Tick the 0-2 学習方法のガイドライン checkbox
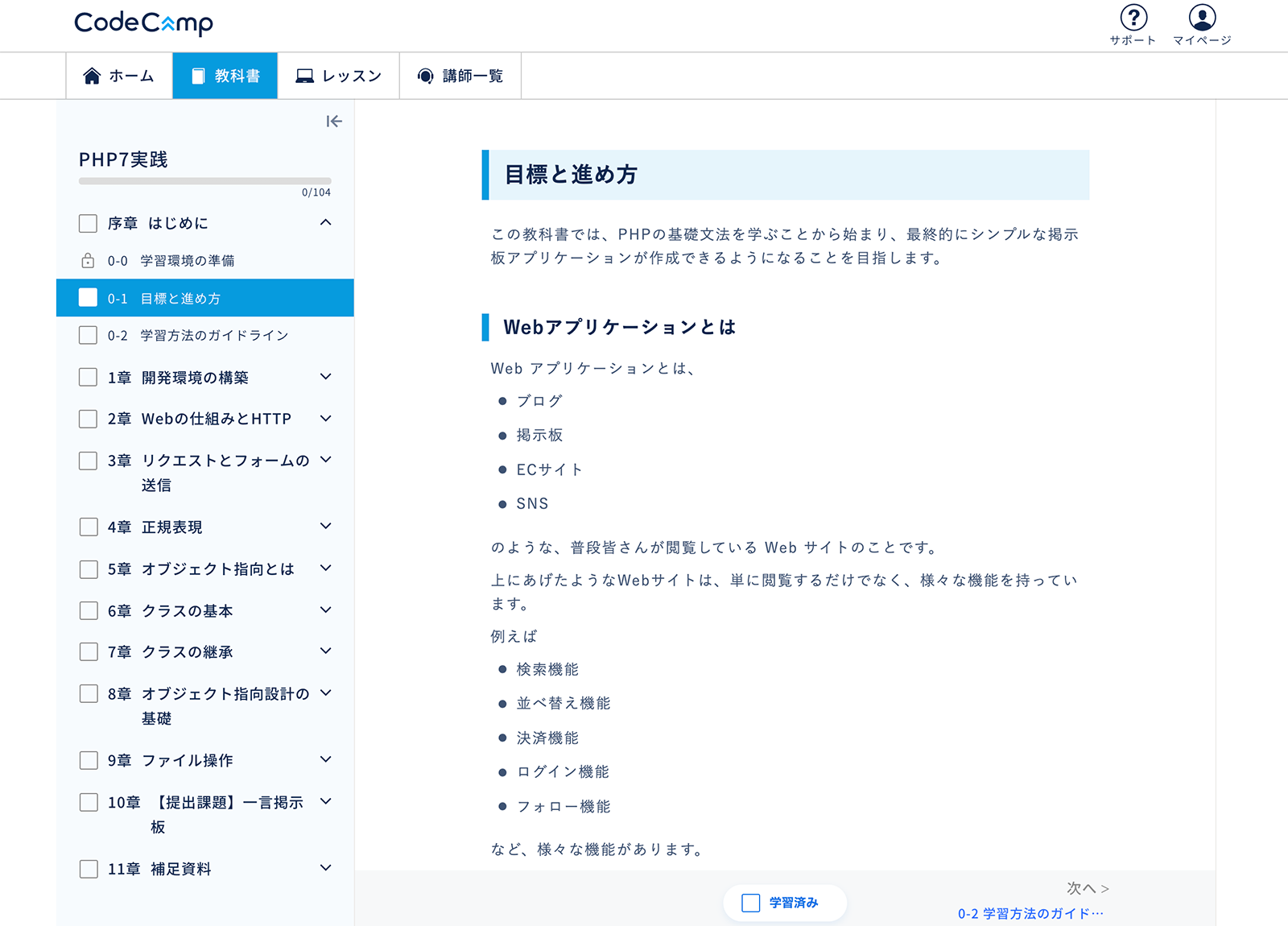1288x926 pixels. (89, 335)
